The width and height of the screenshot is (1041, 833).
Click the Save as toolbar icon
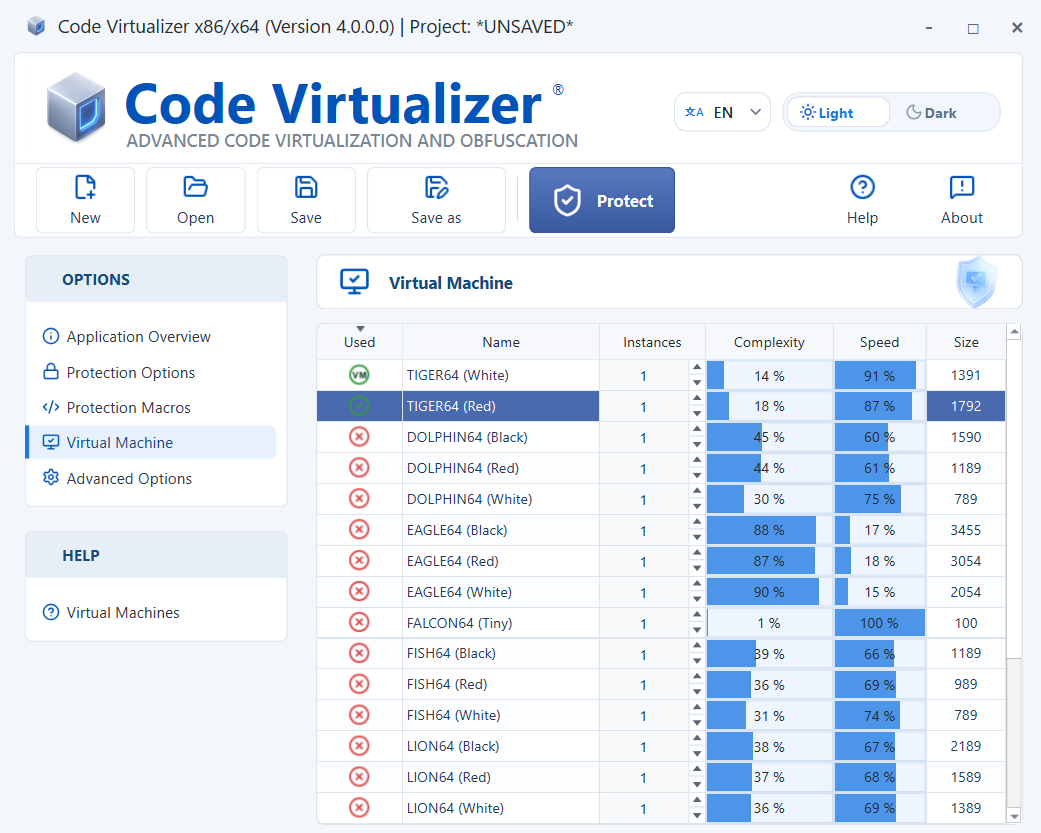point(436,200)
